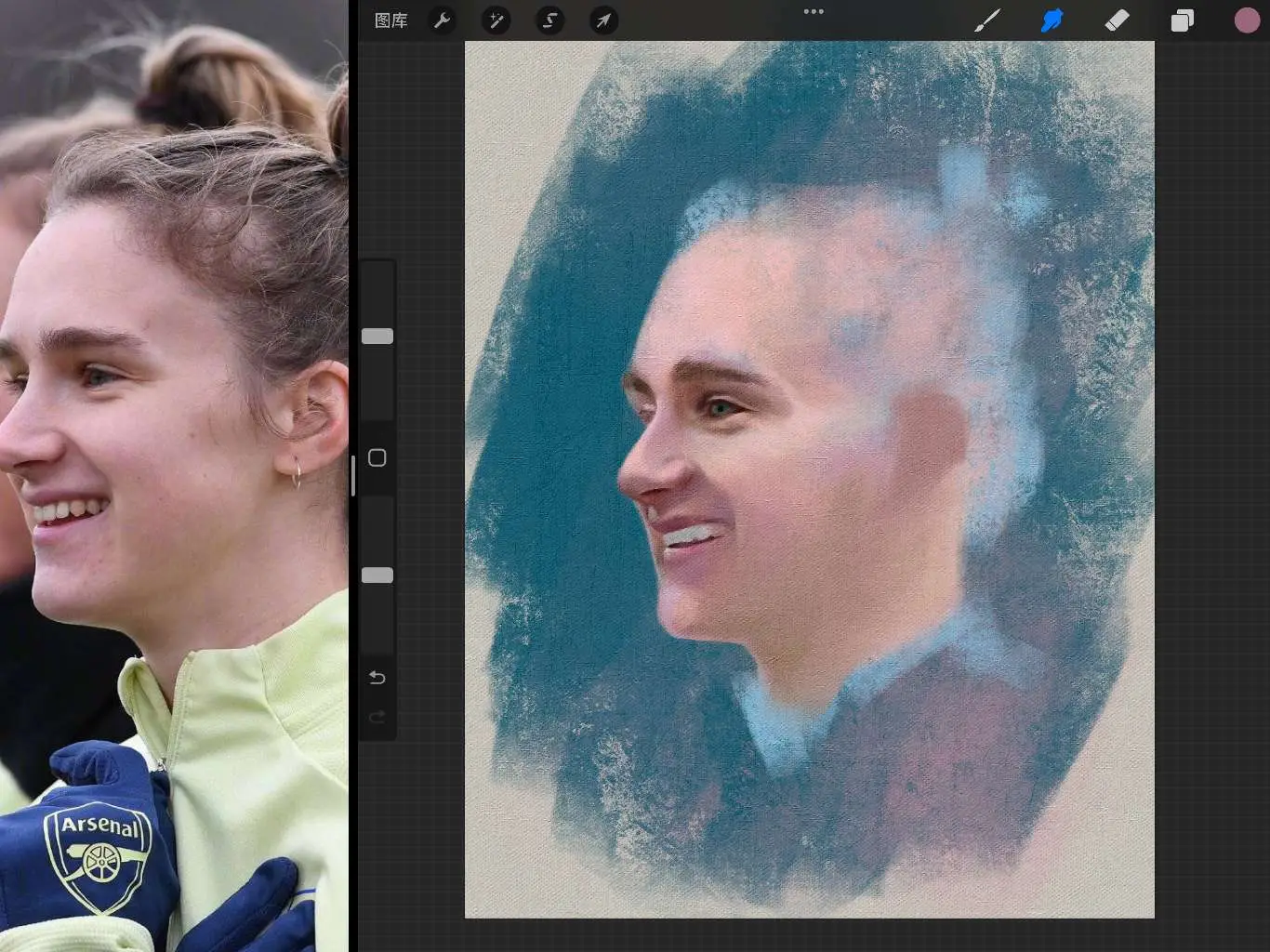Screen dimensions: 1270x952
Task: Click the brush opacity slider handle
Action: click(x=377, y=575)
